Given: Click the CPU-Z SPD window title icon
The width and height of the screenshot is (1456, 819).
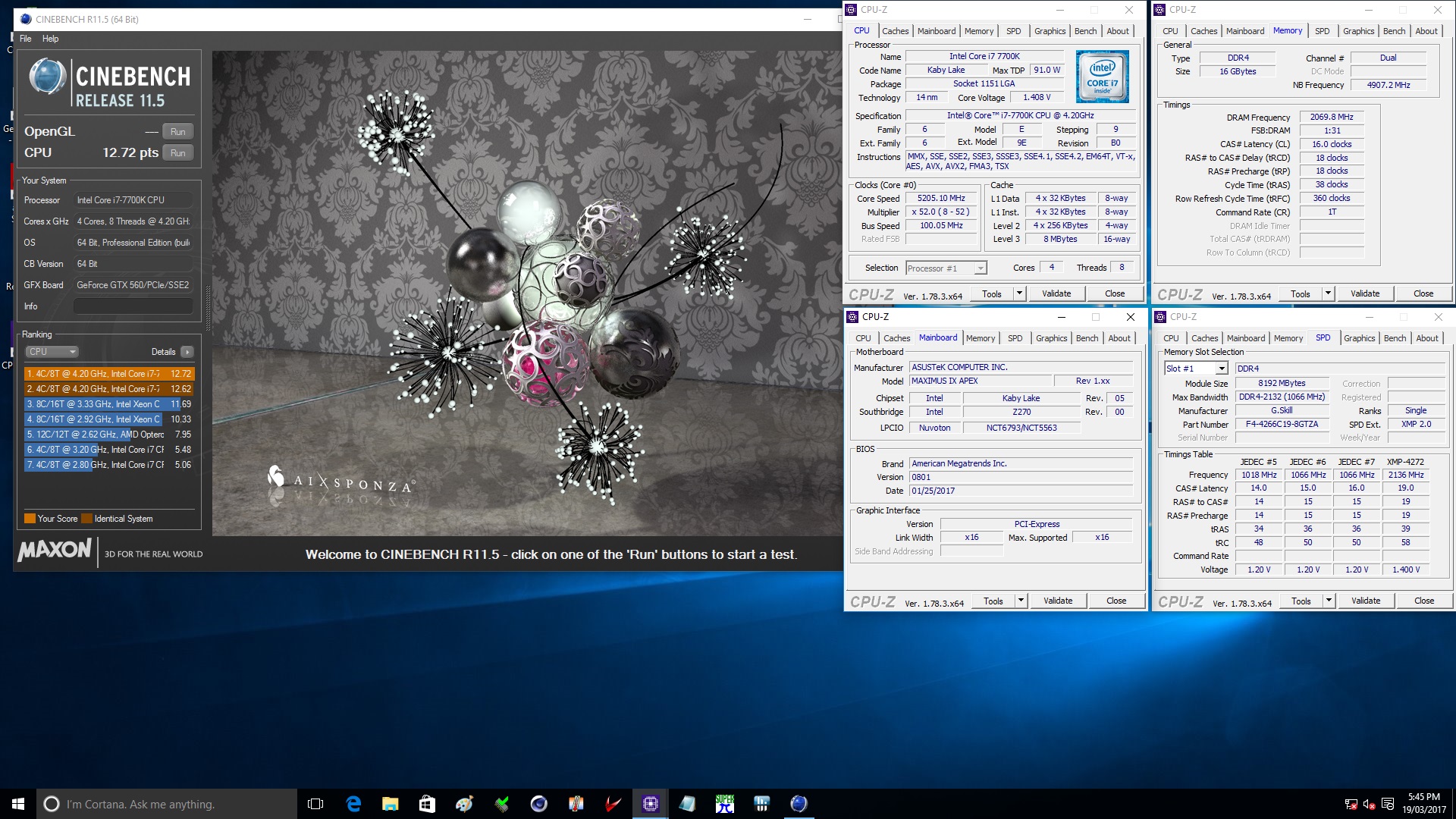Looking at the screenshot, I should point(1160,317).
